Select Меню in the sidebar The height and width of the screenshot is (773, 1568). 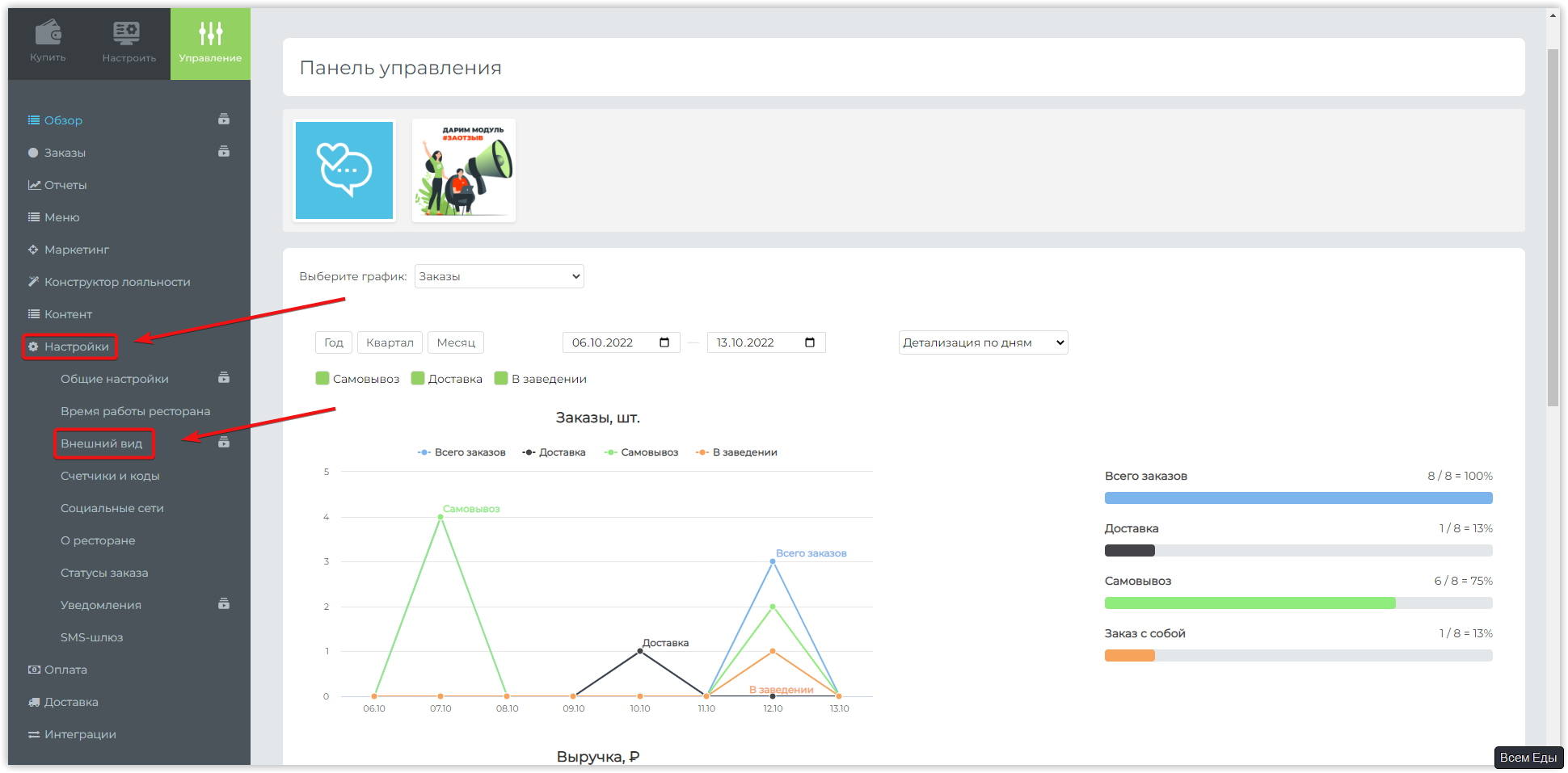(x=62, y=217)
